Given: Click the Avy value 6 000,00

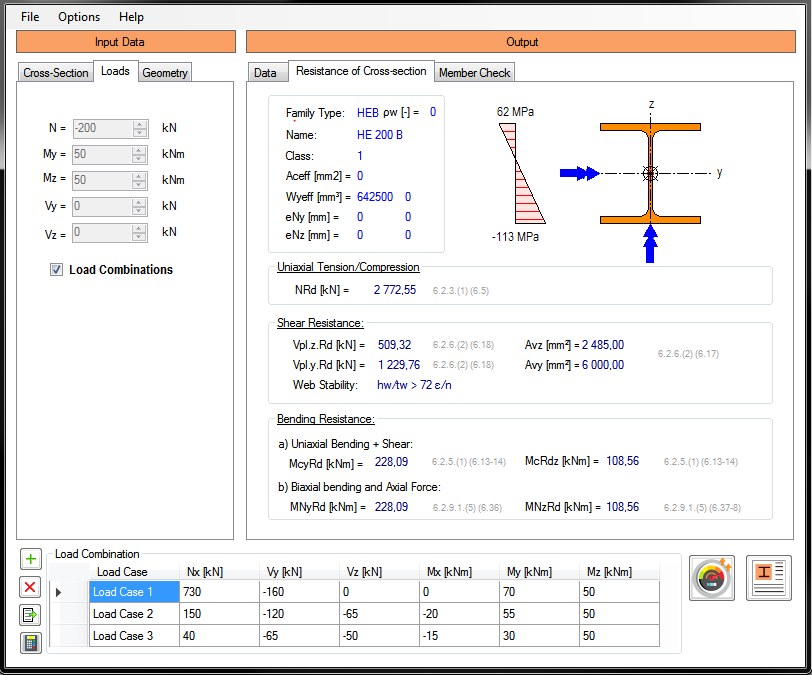Looking at the screenshot, I should pyautogui.click(x=603, y=365).
